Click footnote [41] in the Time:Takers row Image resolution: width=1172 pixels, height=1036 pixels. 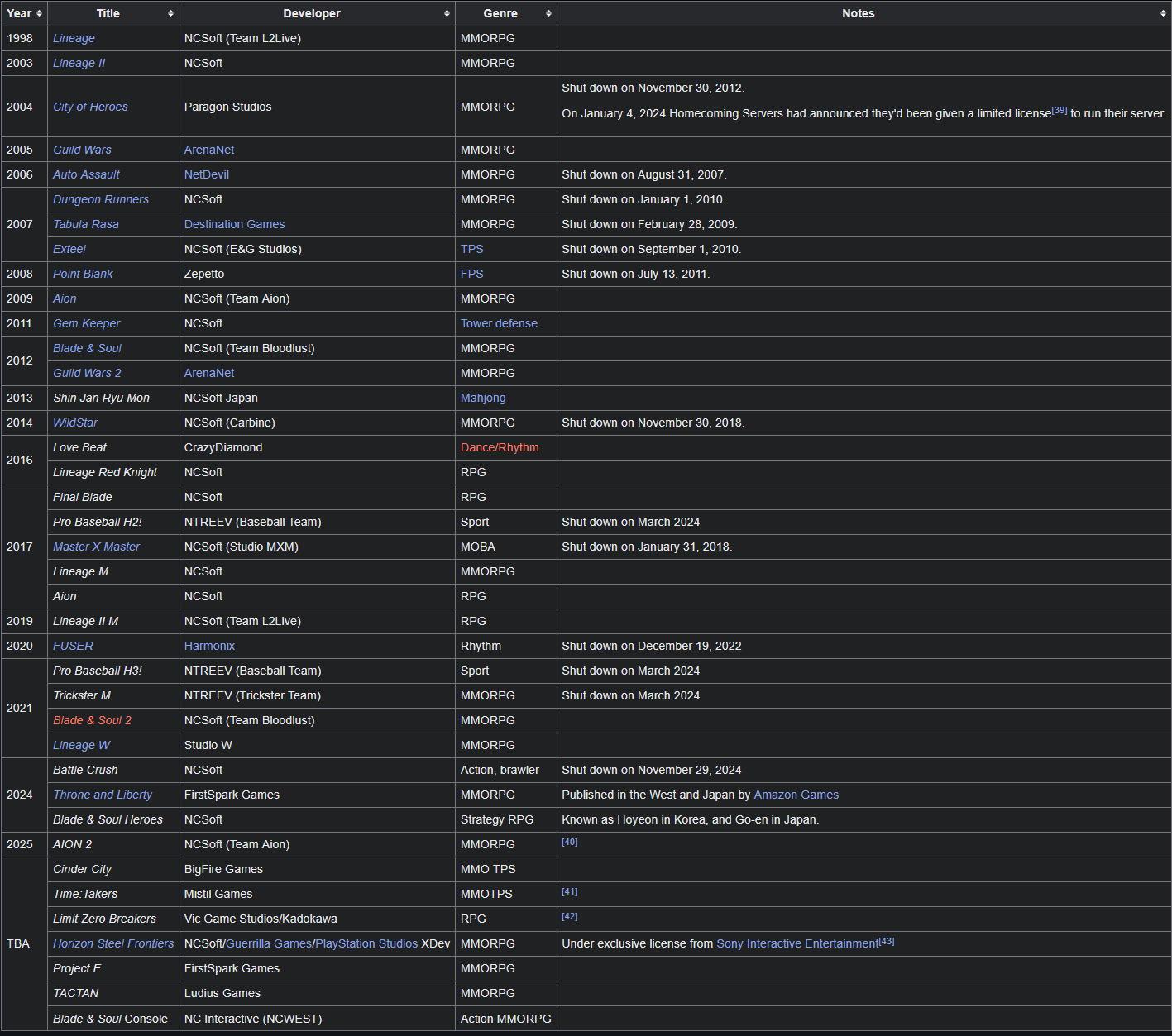570,891
